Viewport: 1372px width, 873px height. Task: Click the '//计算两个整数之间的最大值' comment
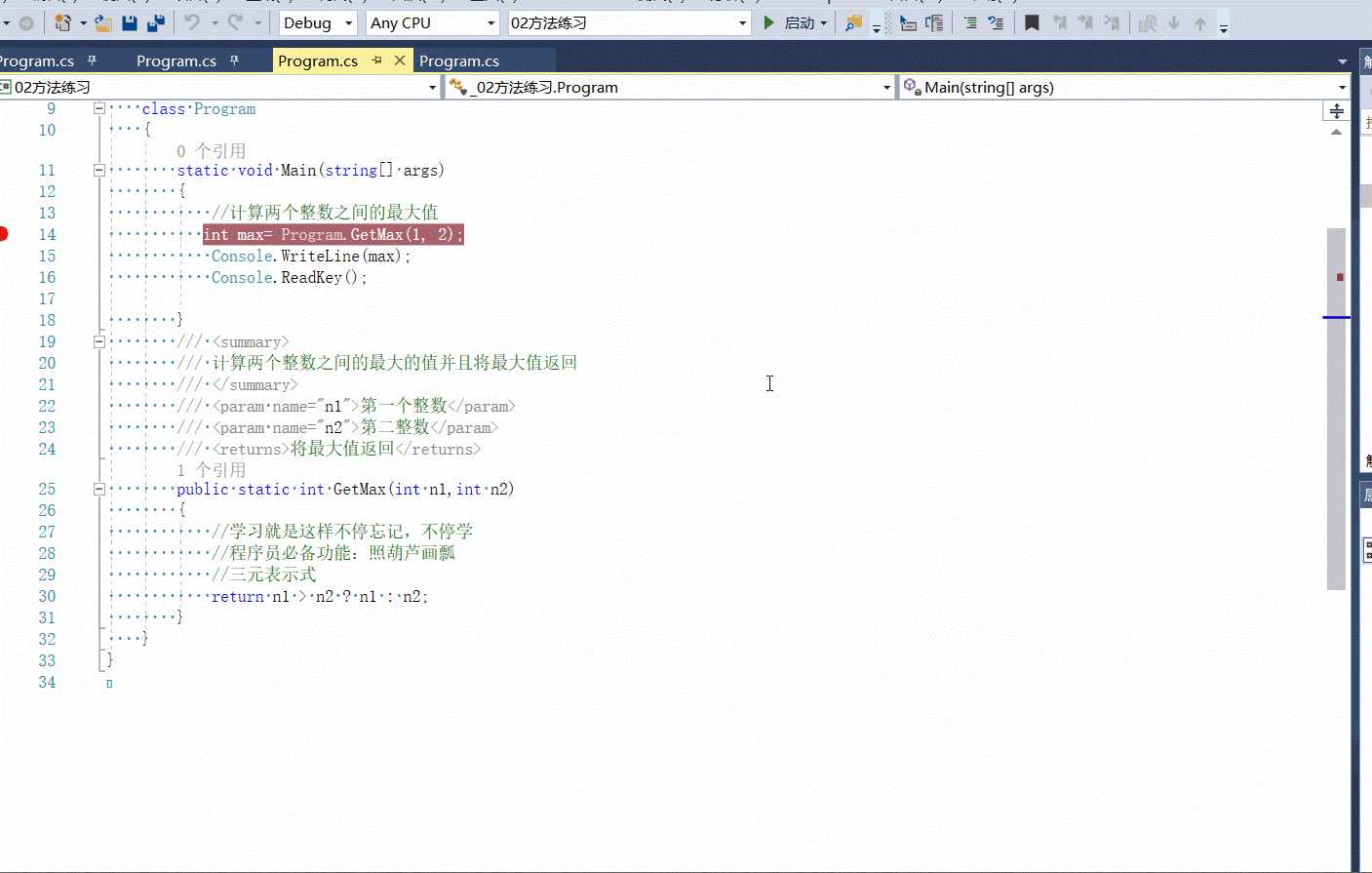point(325,212)
